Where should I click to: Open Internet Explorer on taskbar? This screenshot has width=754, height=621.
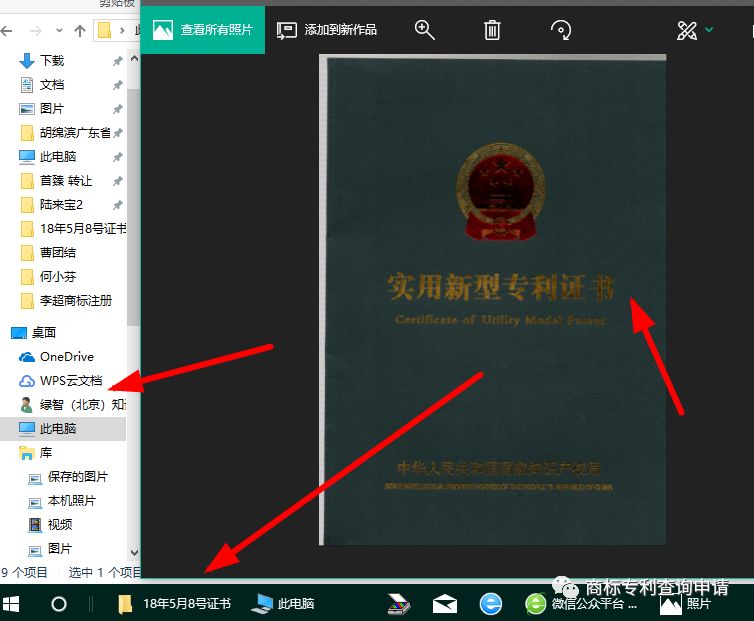pos(490,604)
